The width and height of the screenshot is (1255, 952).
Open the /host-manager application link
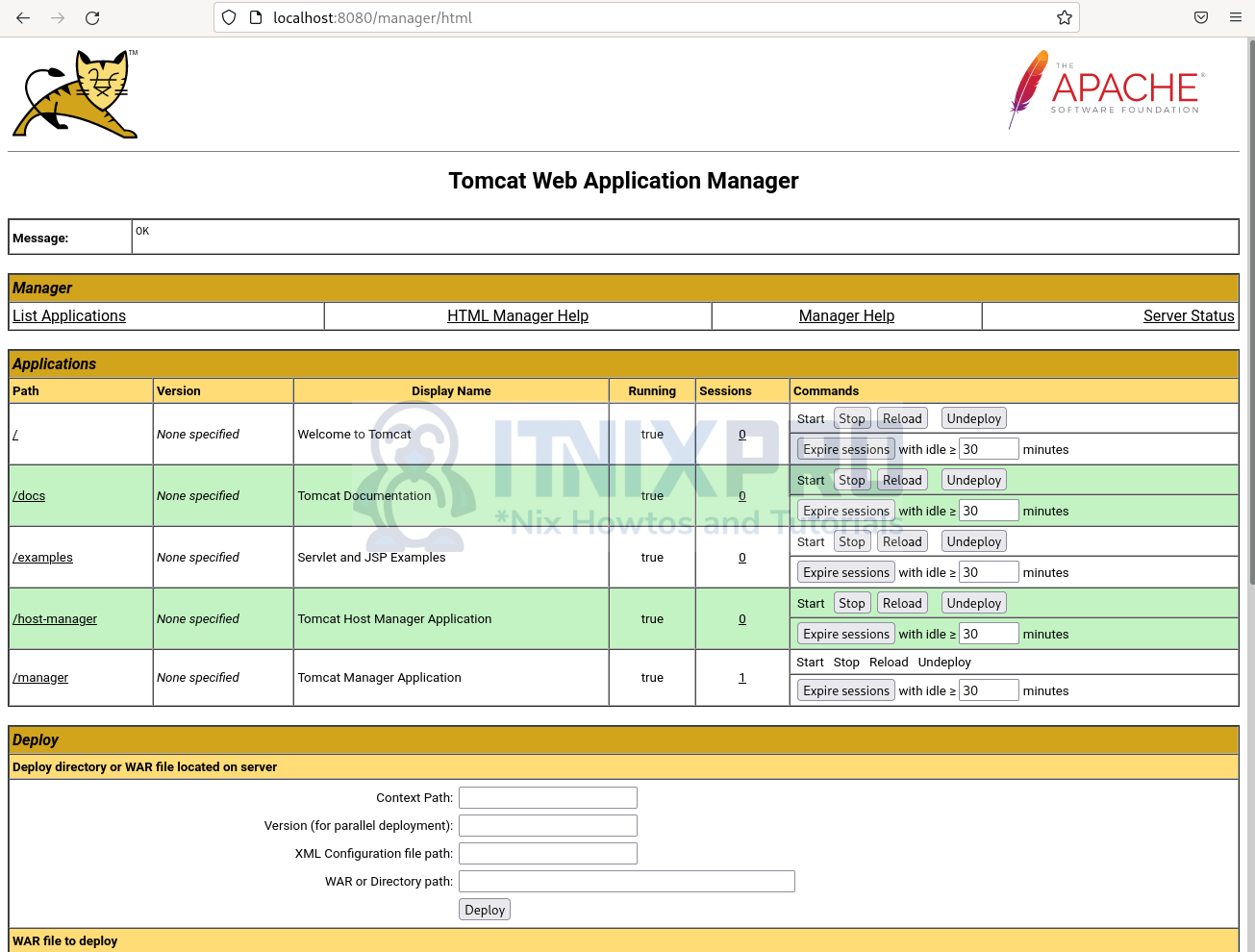(x=55, y=619)
